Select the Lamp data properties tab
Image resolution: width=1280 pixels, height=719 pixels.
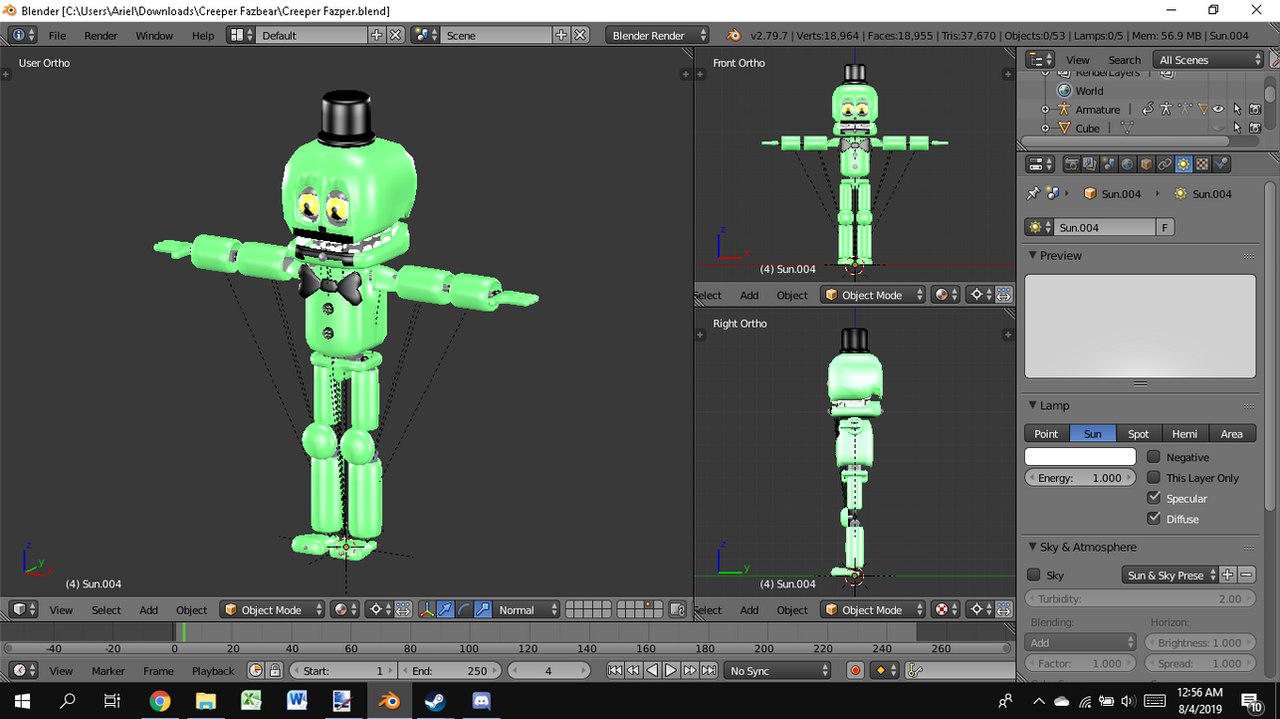pos(1184,164)
